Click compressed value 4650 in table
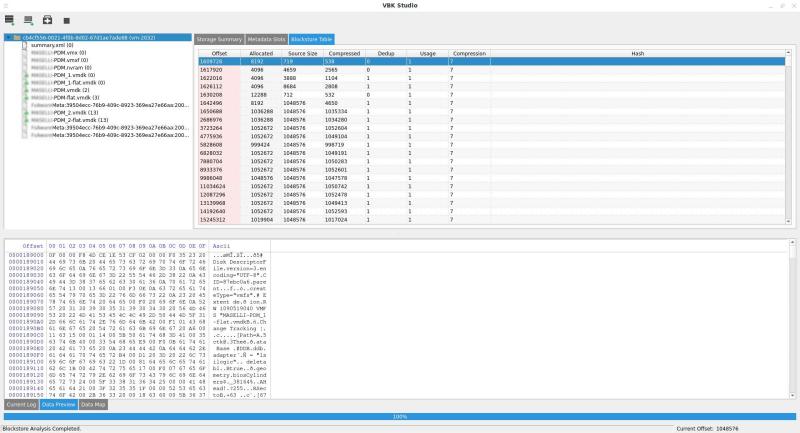The width and height of the screenshot is (800, 433). pos(332,103)
